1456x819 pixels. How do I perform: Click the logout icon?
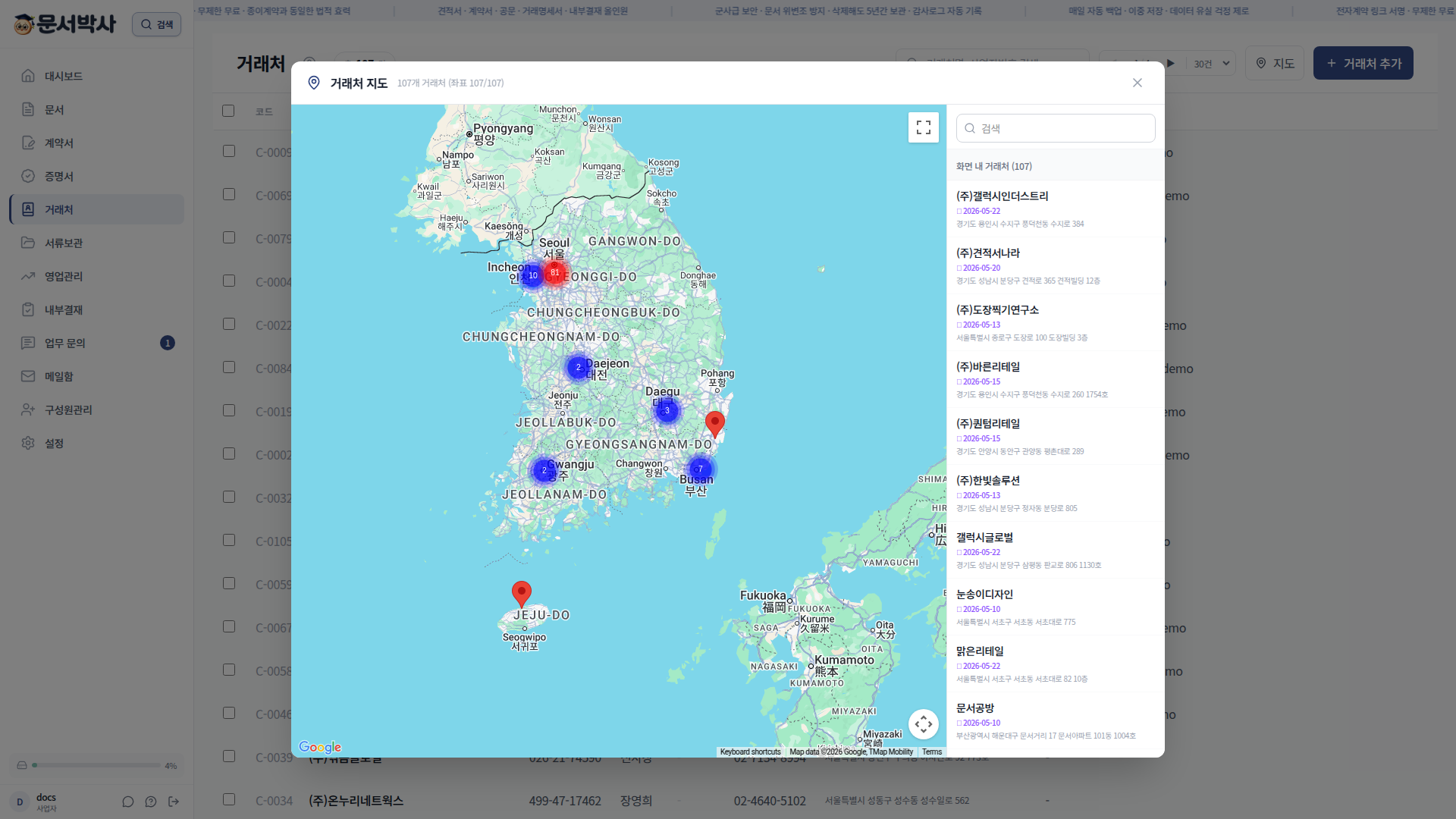click(x=174, y=802)
